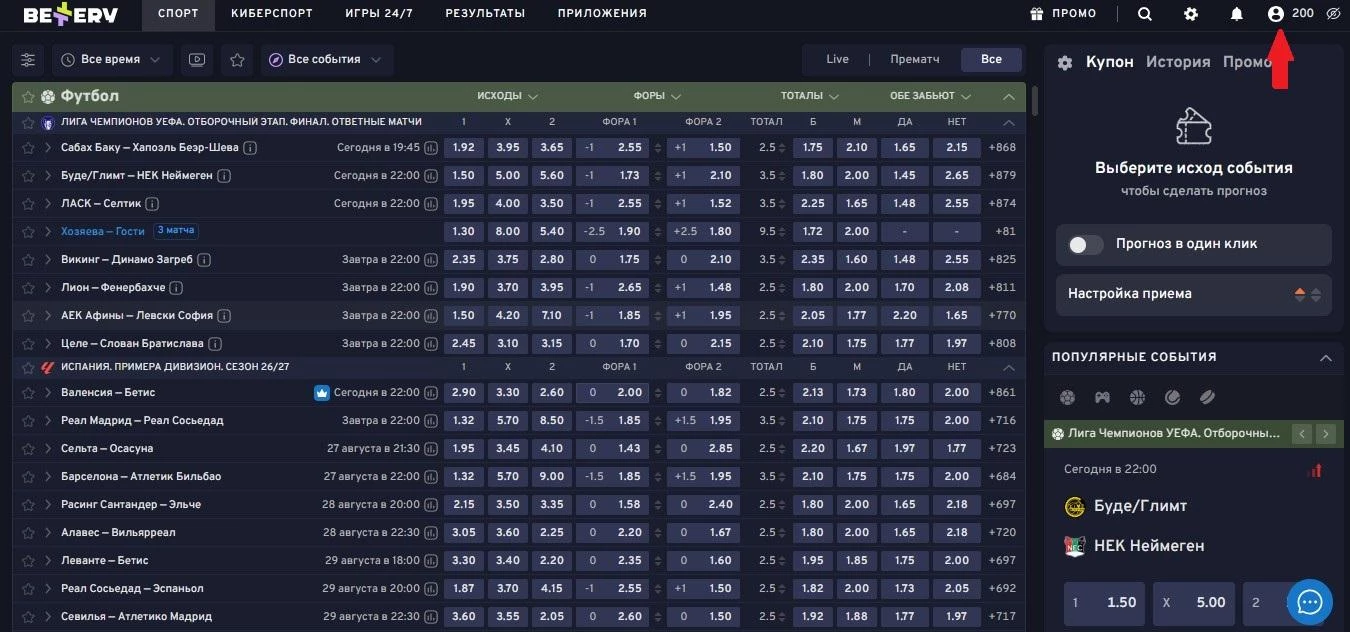Open ОБЕ ЗАБЬЮТ column dropdown
This screenshot has width=1350, height=632.
(x=929, y=96)
